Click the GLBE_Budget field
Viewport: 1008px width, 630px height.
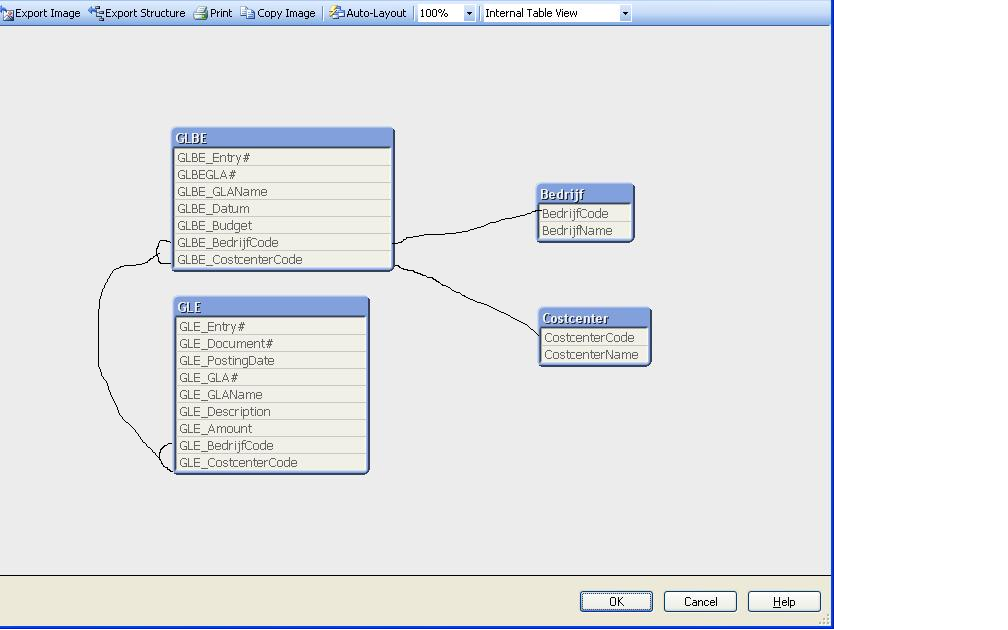(x=283, y=226)
